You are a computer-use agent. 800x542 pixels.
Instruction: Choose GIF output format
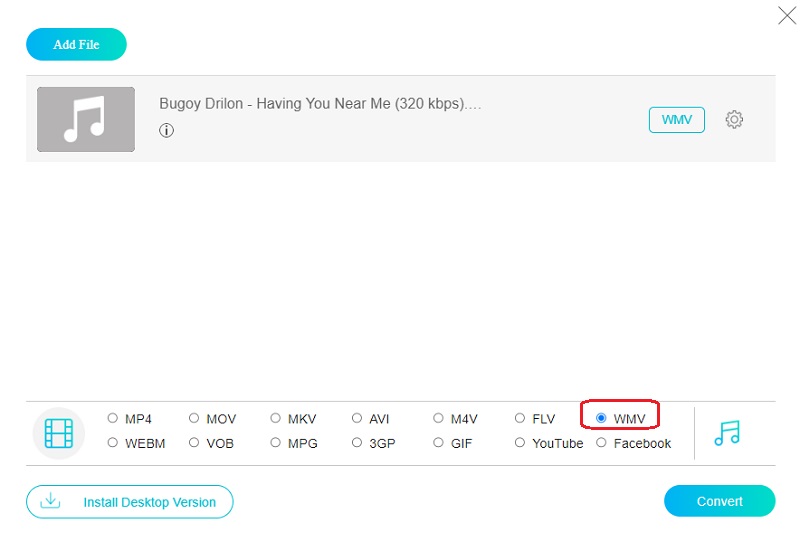(439, 443)
